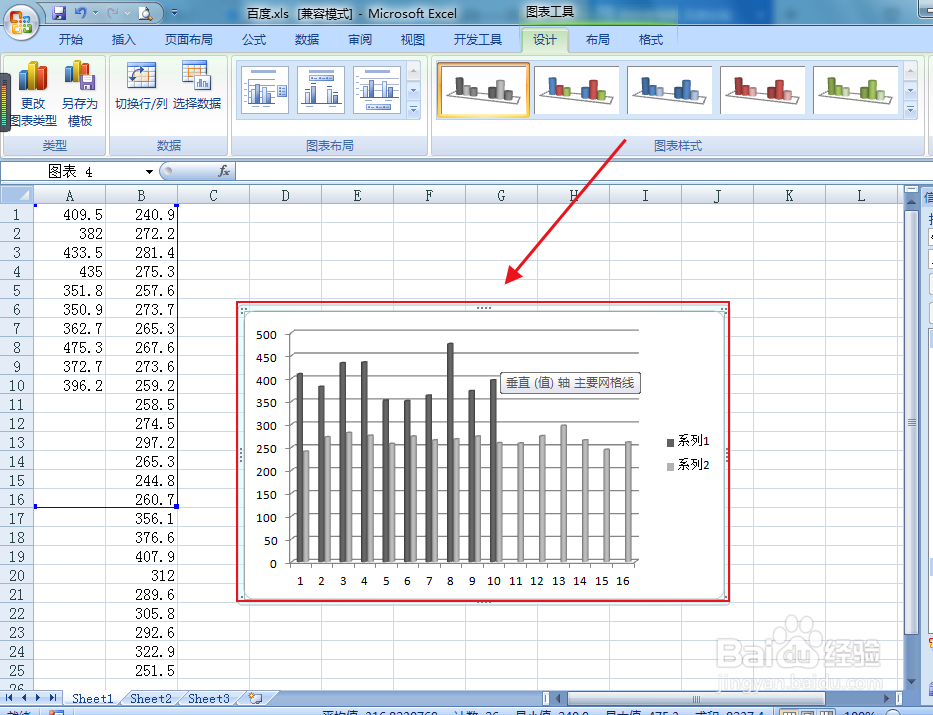The image size is (933, 715).
Task: Click the Redo arrow icon
Action: tap(114, 12)
